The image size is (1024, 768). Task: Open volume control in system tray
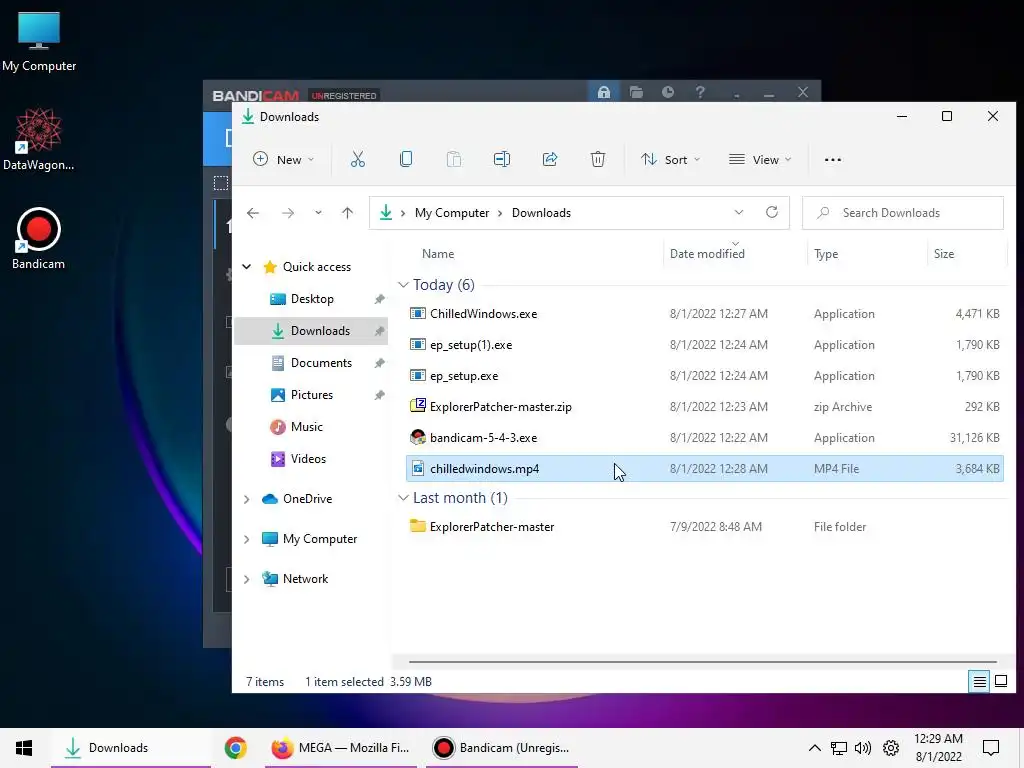click(863, 748)
